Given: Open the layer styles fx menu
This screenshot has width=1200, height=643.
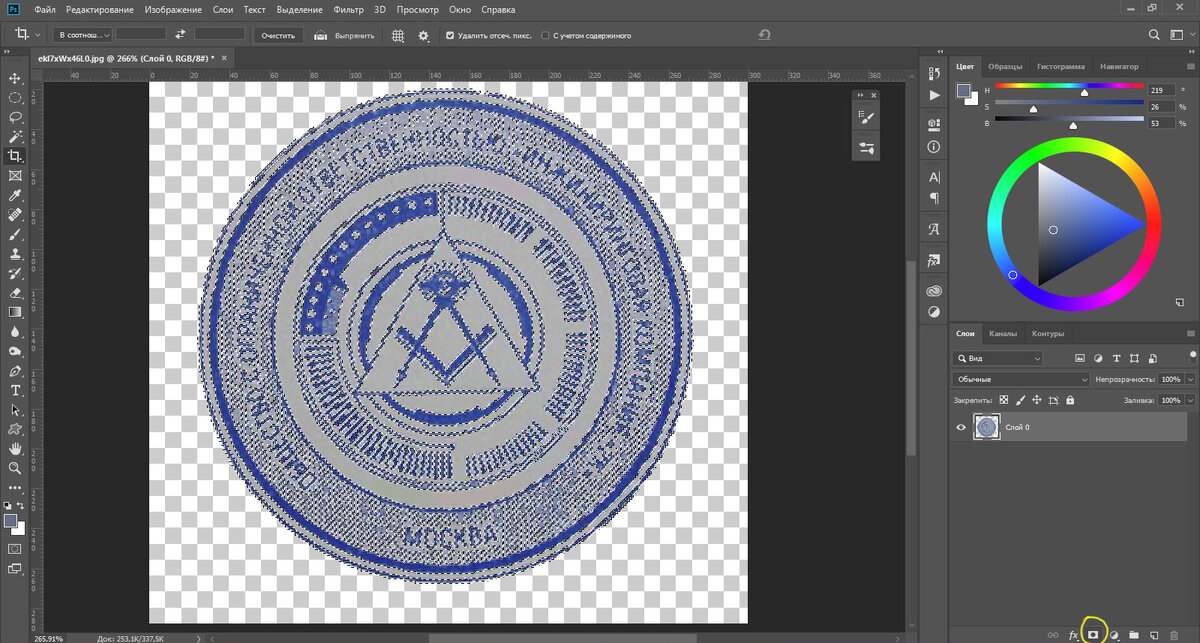Looking at the screenshot, I should click(1073, 634).
